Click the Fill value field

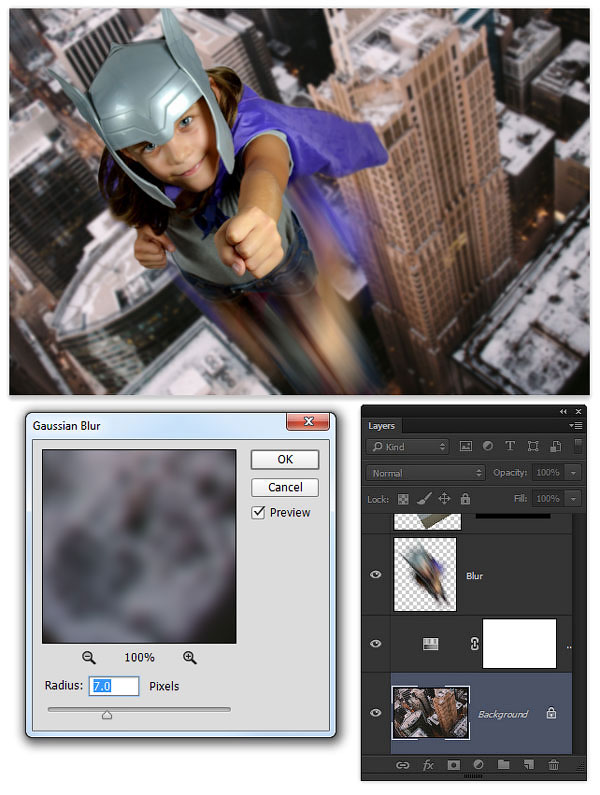pos(548,499)
